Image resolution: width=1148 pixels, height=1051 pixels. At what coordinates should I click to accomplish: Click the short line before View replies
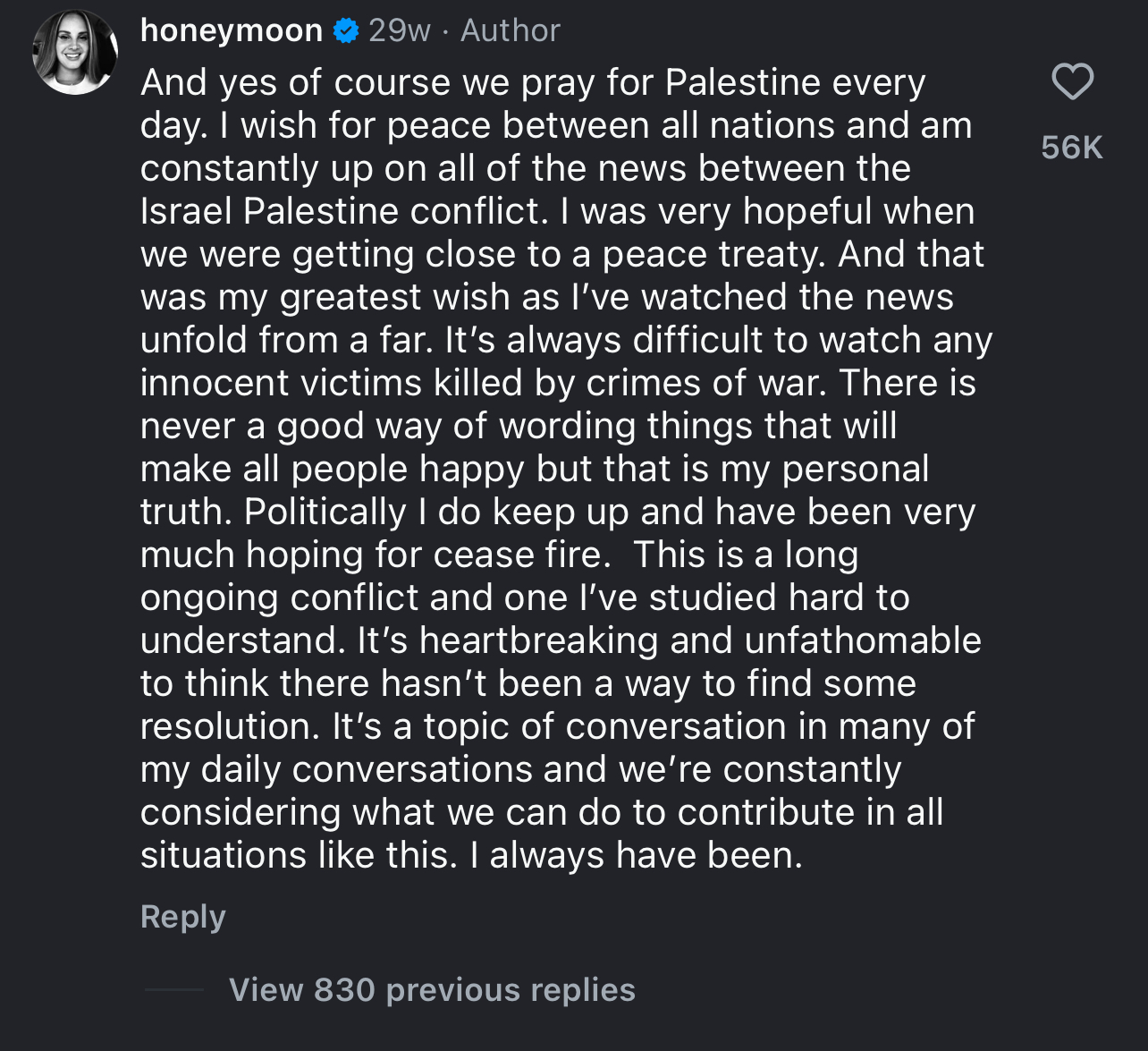(x=174, y=989)
